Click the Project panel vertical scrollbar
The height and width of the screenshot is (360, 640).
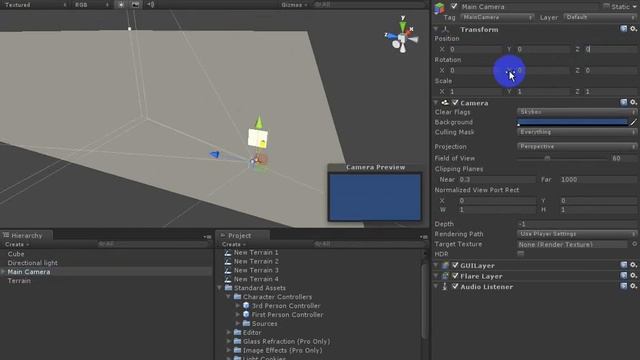(424, 302)
